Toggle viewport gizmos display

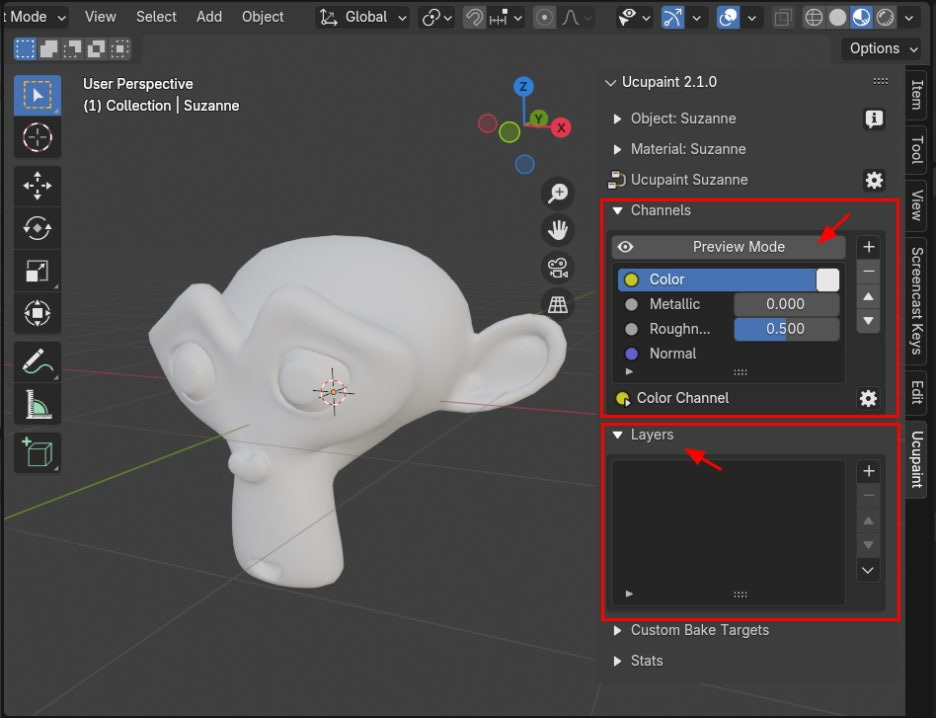[672, 17]
